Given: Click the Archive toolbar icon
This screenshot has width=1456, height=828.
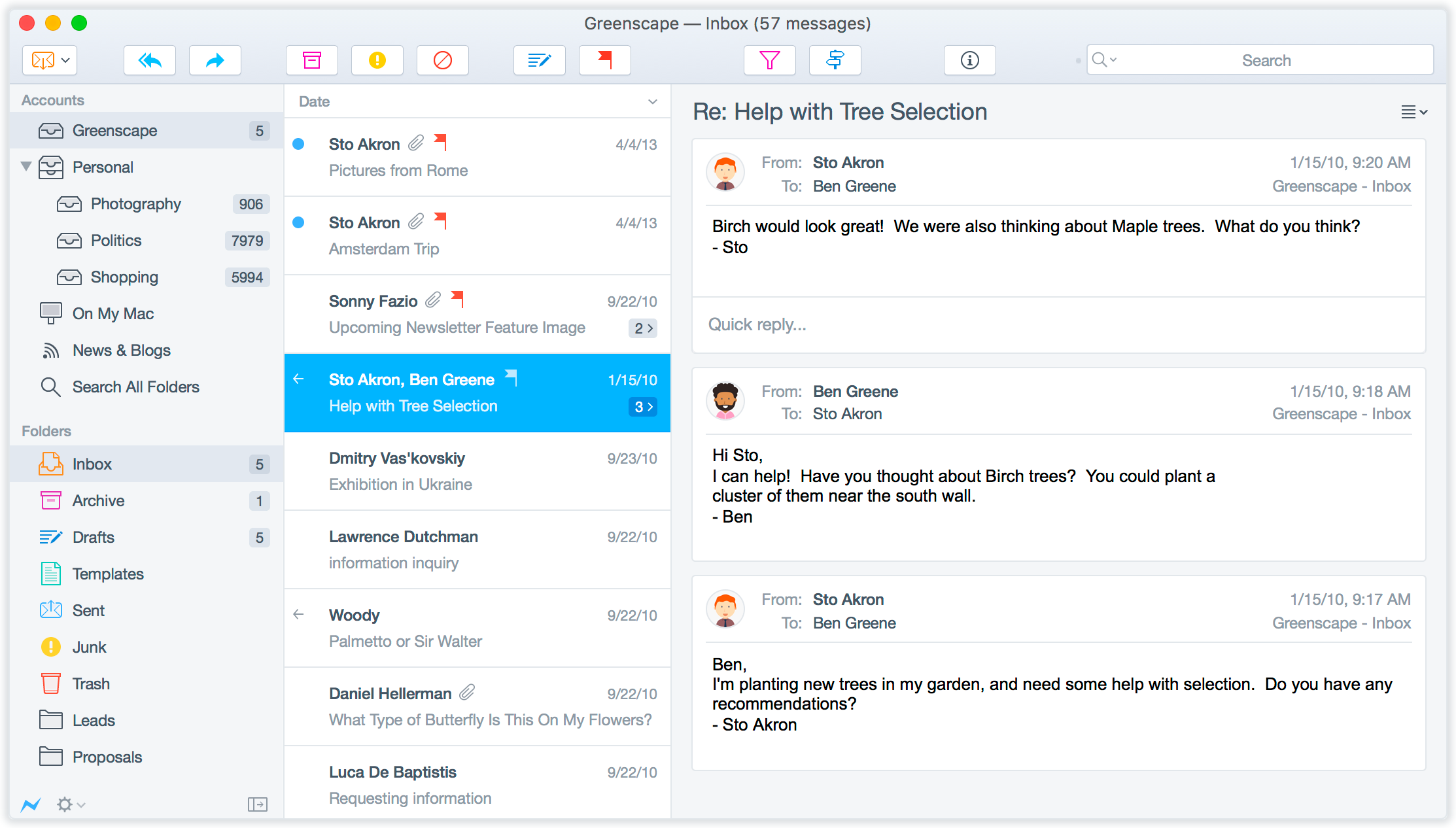Looking at the screenshot, I should click(312, 61).
